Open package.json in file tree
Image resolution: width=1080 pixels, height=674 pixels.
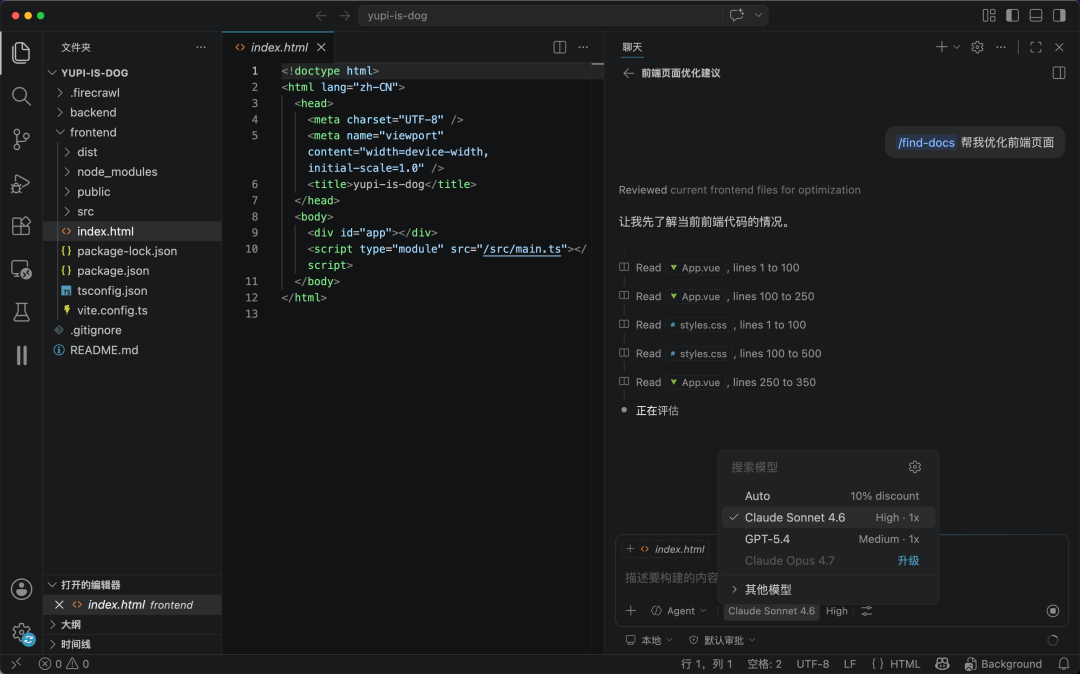pyautogui.click(x=132, y=271)
